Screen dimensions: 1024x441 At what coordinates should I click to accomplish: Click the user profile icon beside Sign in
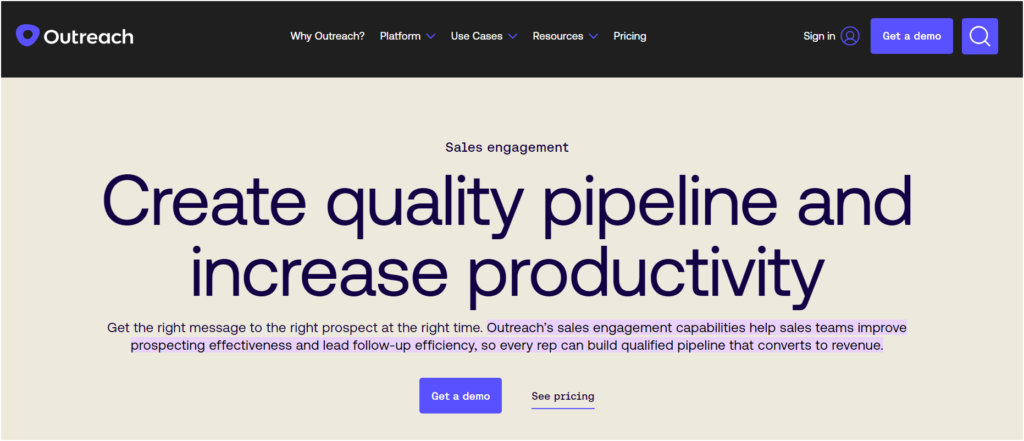[850, 36]
